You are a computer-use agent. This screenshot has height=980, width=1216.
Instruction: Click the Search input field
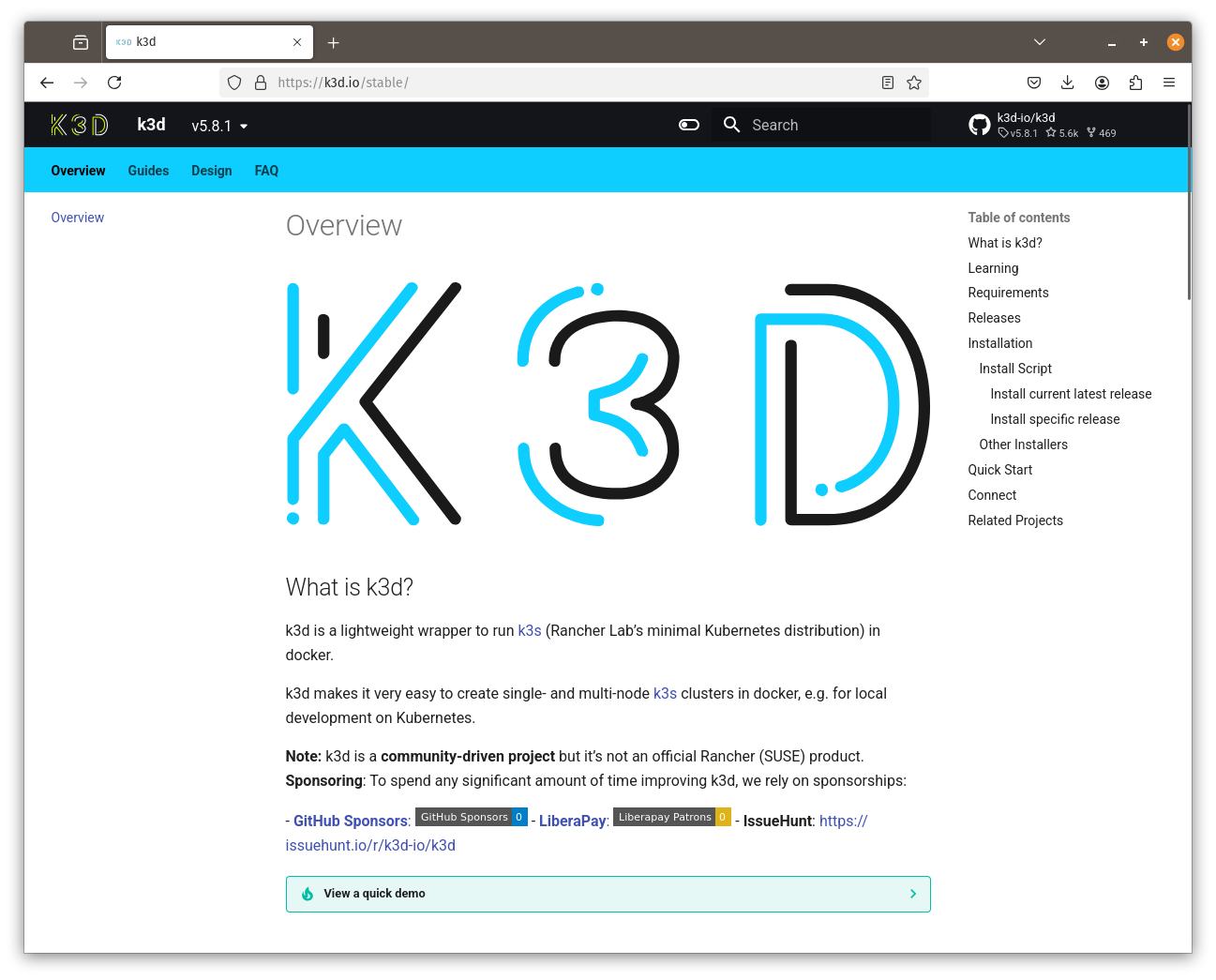point(821,125)
